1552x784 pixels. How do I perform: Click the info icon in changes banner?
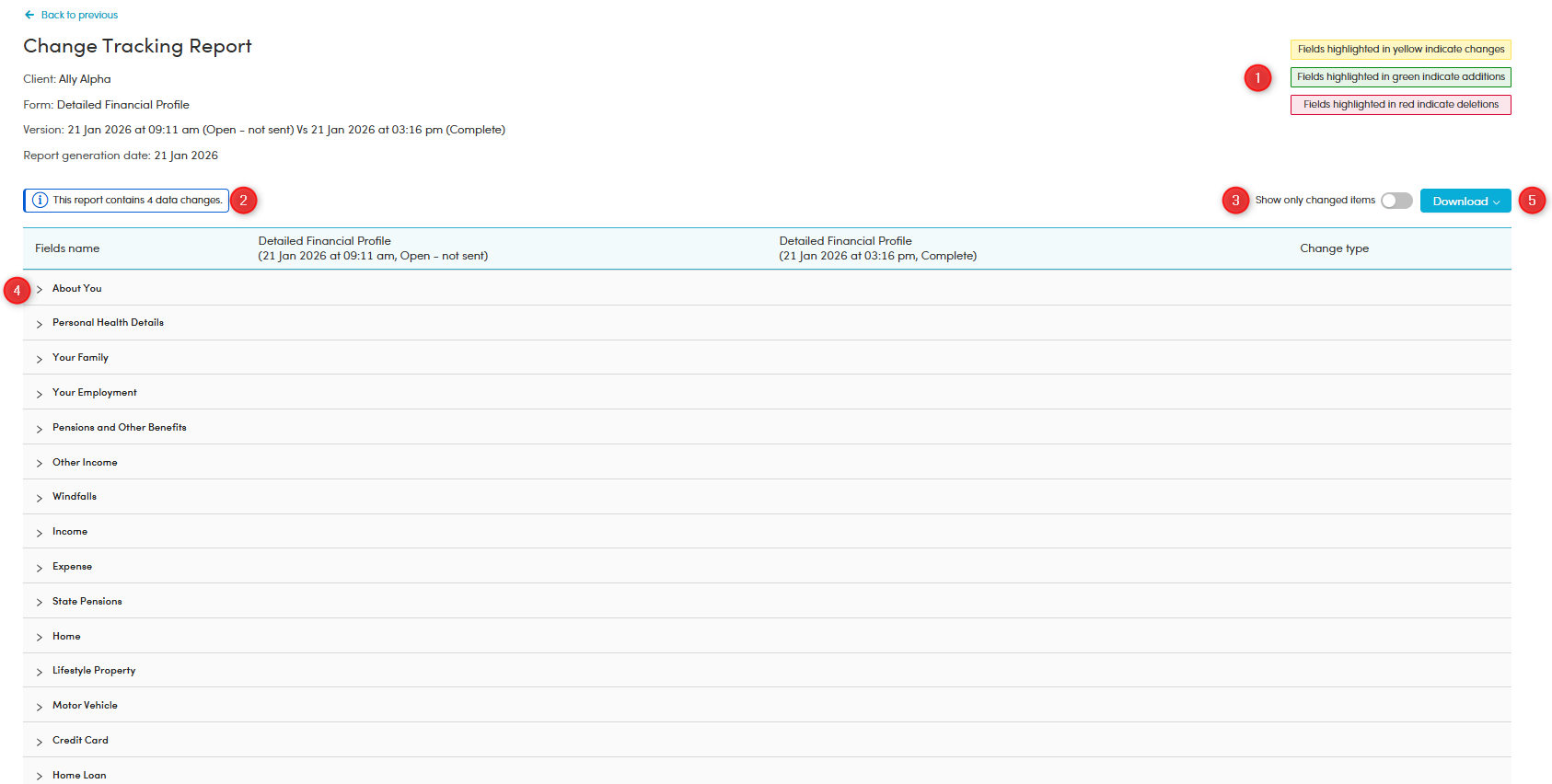[x=40, y=200]
